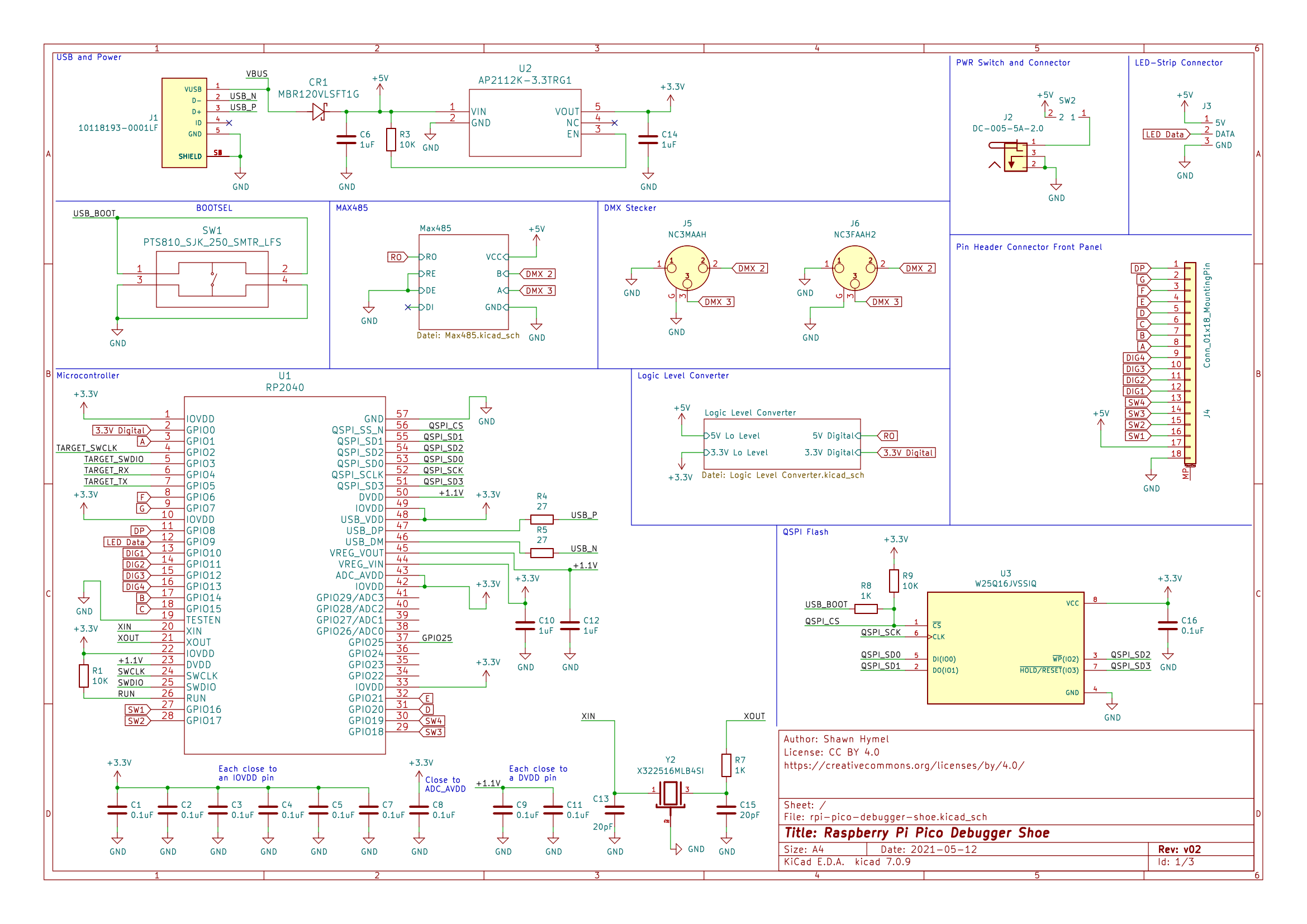Click the LED Data label at J3

pos(1165,134)
